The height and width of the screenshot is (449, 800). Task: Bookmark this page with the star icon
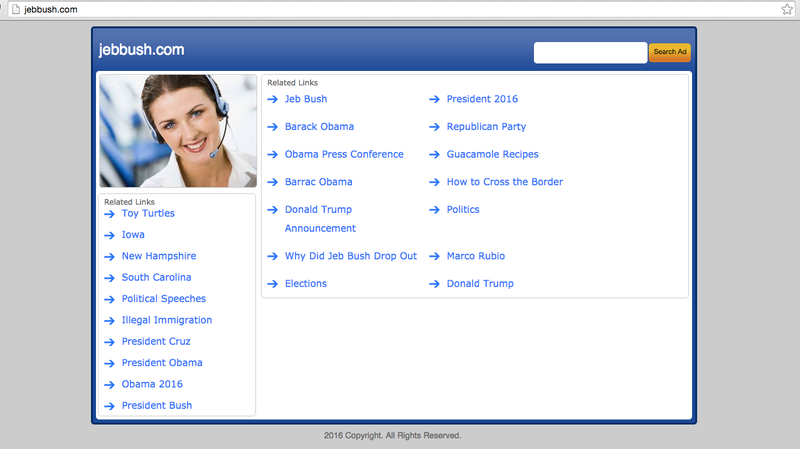tap(787, 9)
